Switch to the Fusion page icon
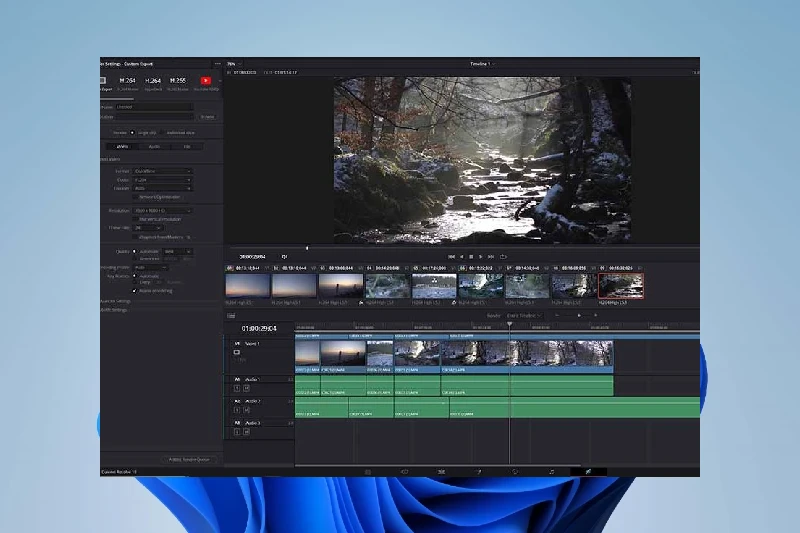 (478, 472)
